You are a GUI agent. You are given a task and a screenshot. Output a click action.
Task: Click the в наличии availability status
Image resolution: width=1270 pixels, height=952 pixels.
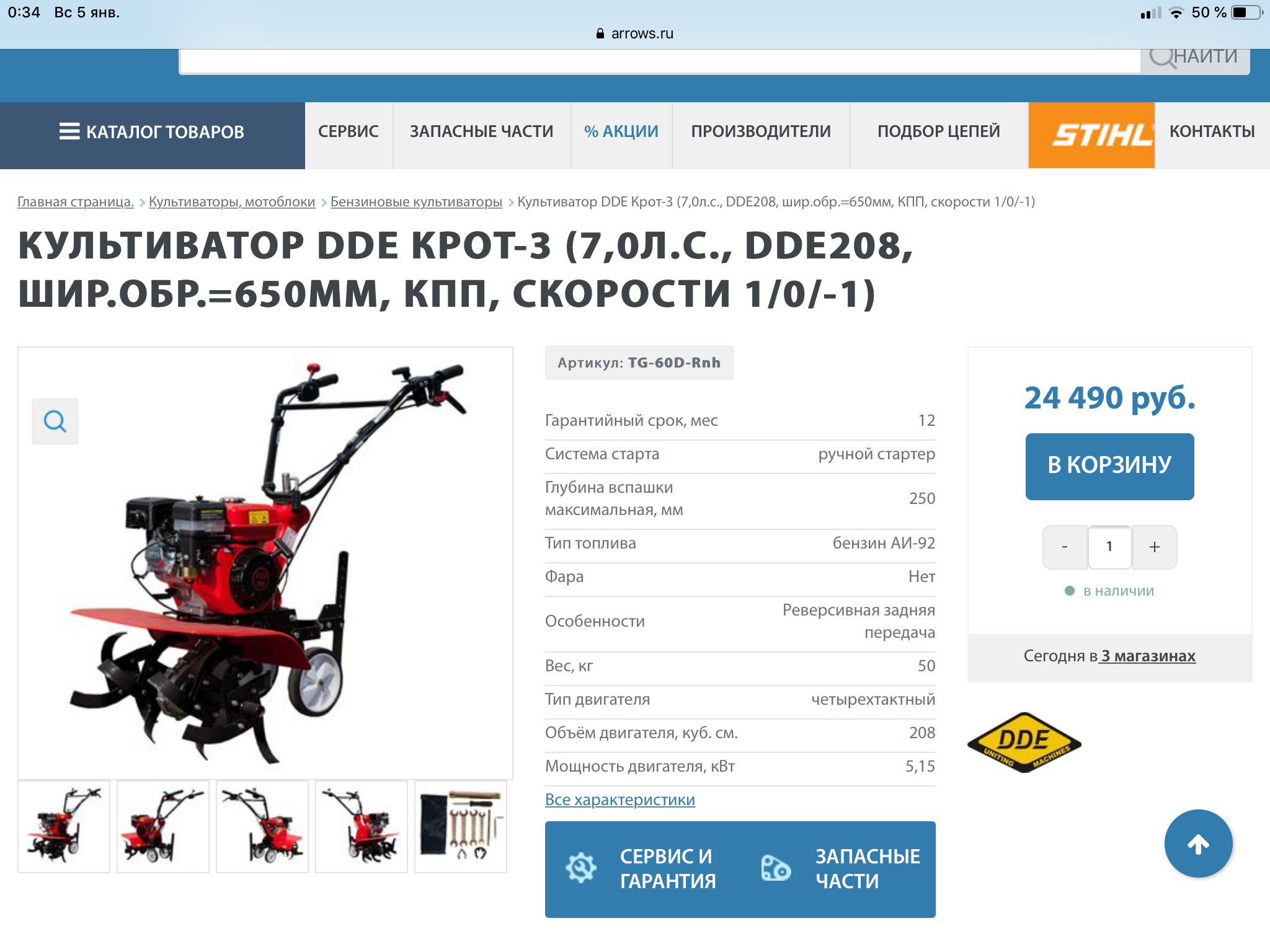(1109, 591)
